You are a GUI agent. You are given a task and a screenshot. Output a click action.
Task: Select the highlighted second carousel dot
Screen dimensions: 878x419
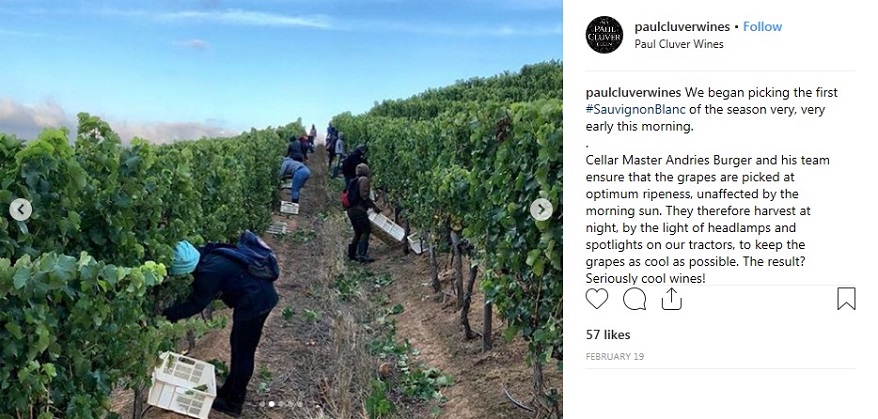(272, 404)
